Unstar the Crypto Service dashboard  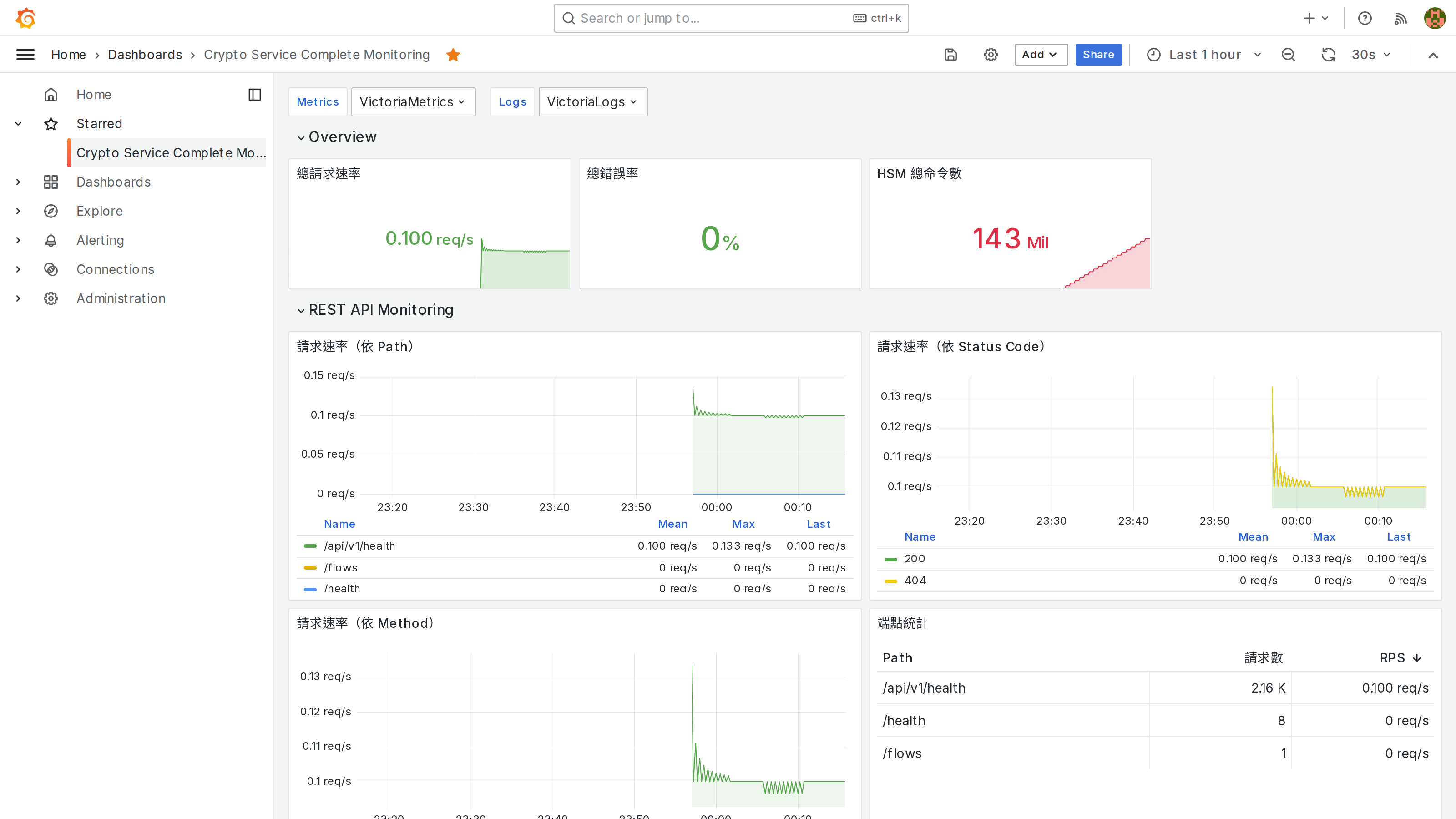[x=453, y=54]
